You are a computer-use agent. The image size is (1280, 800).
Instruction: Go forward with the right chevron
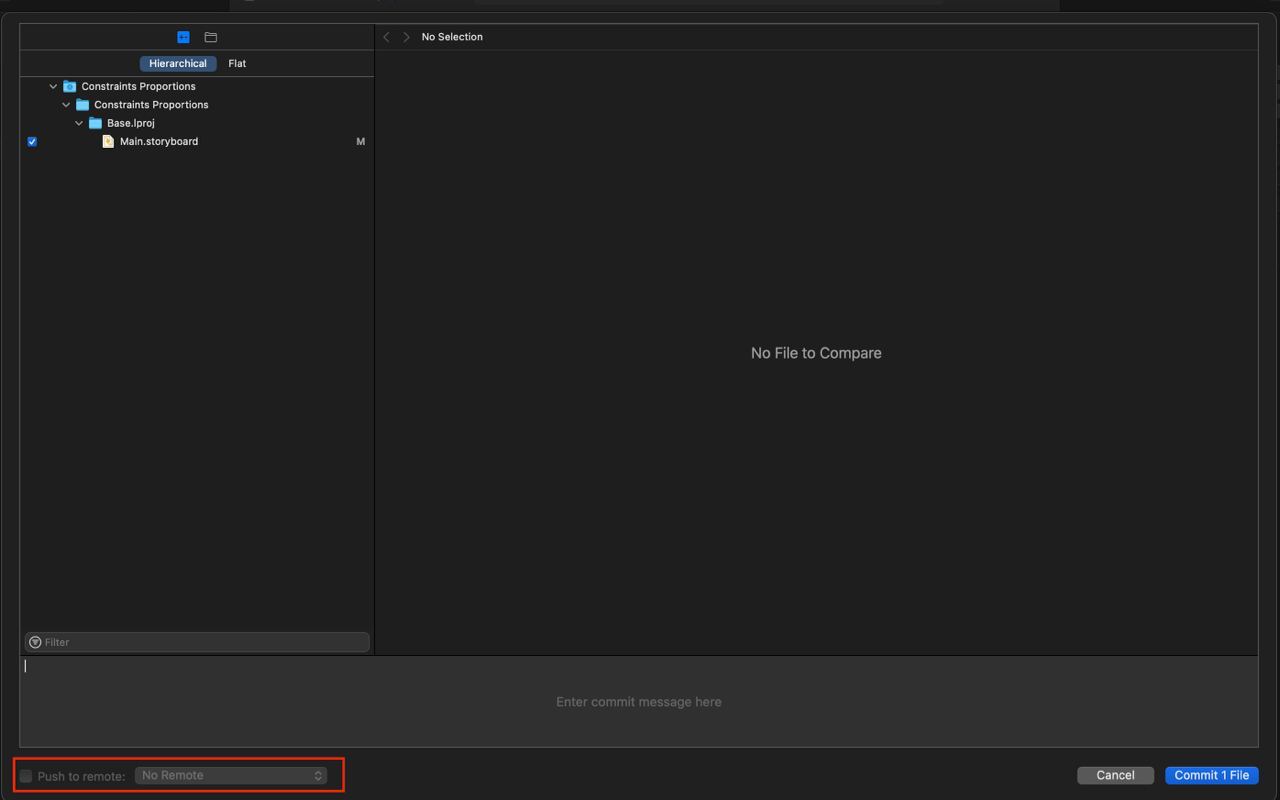coord(406,37)
